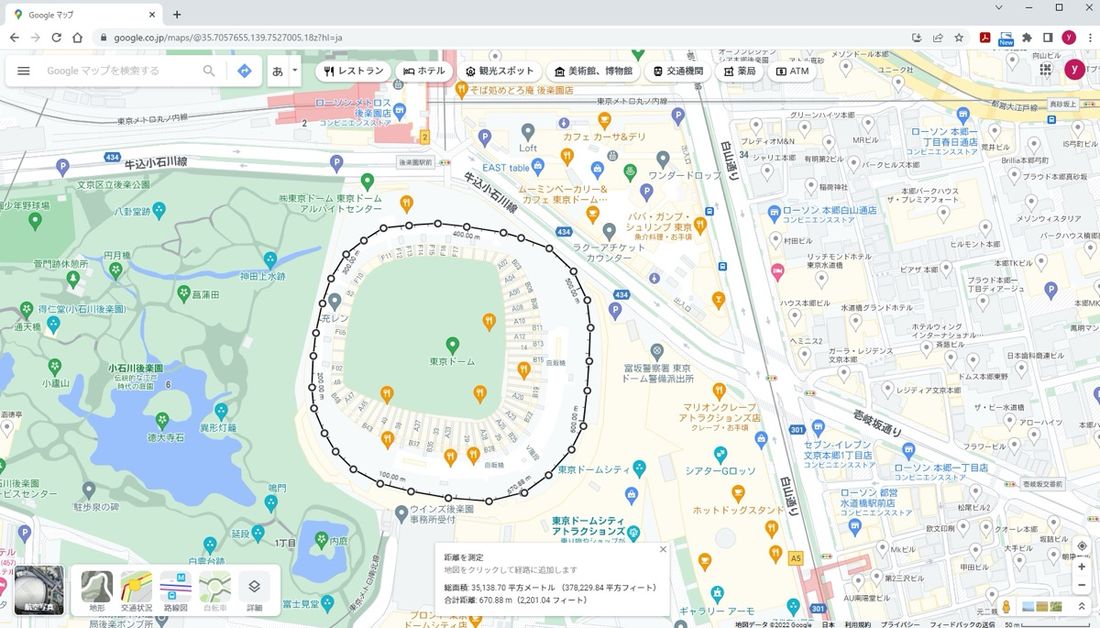Click the search magnifier icon
1100x628 pixels.
(209, 71)
